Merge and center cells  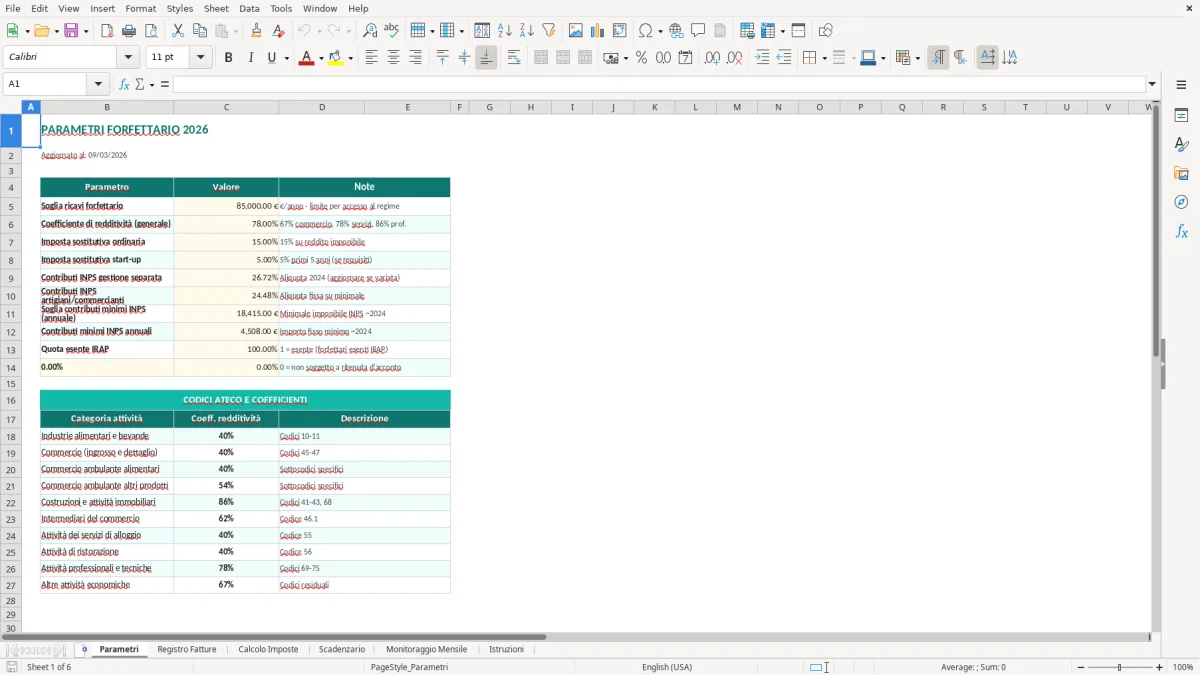(x=541, y=58)
